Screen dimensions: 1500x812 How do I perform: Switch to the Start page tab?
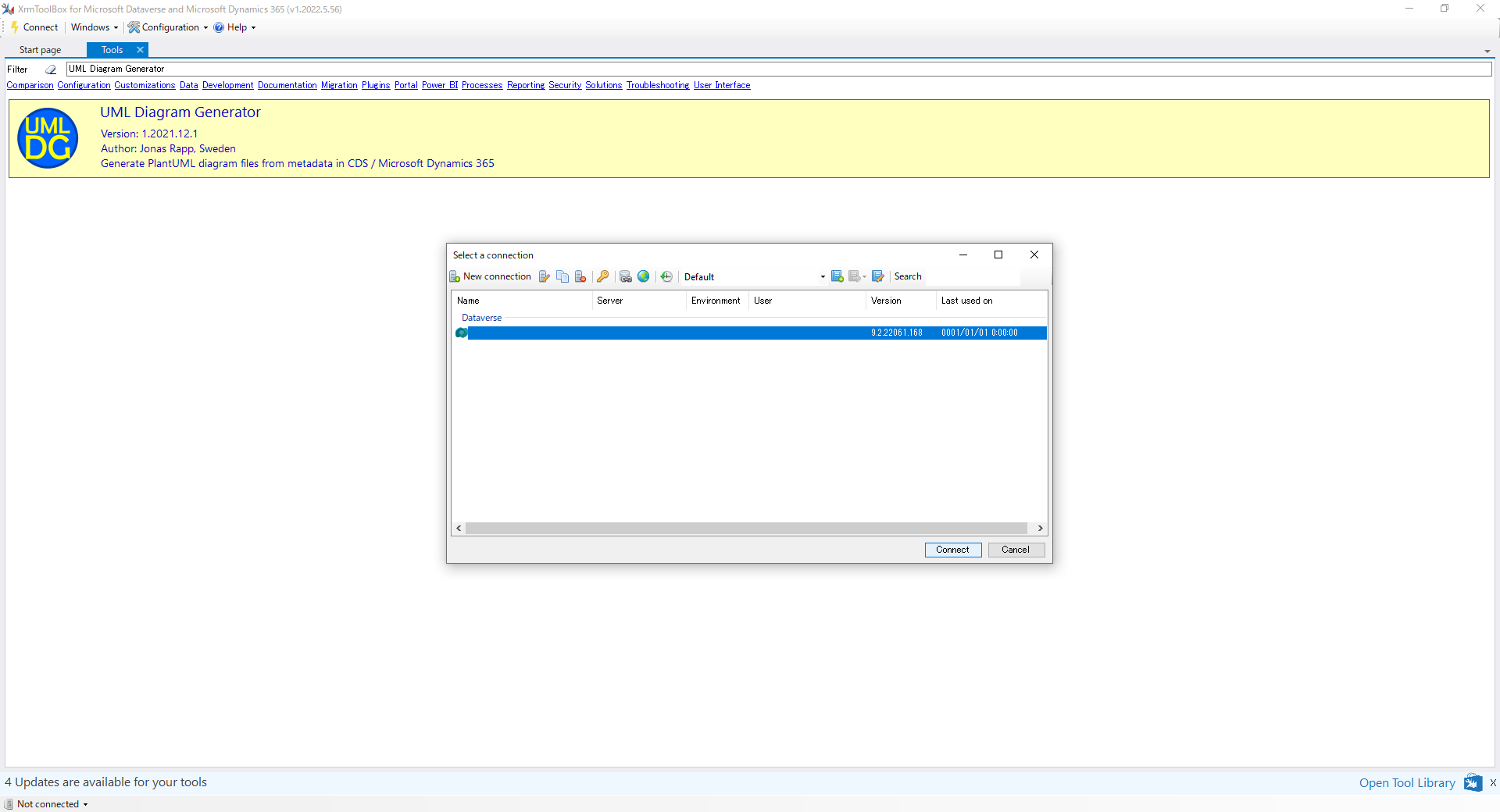(x=40, y=50)
